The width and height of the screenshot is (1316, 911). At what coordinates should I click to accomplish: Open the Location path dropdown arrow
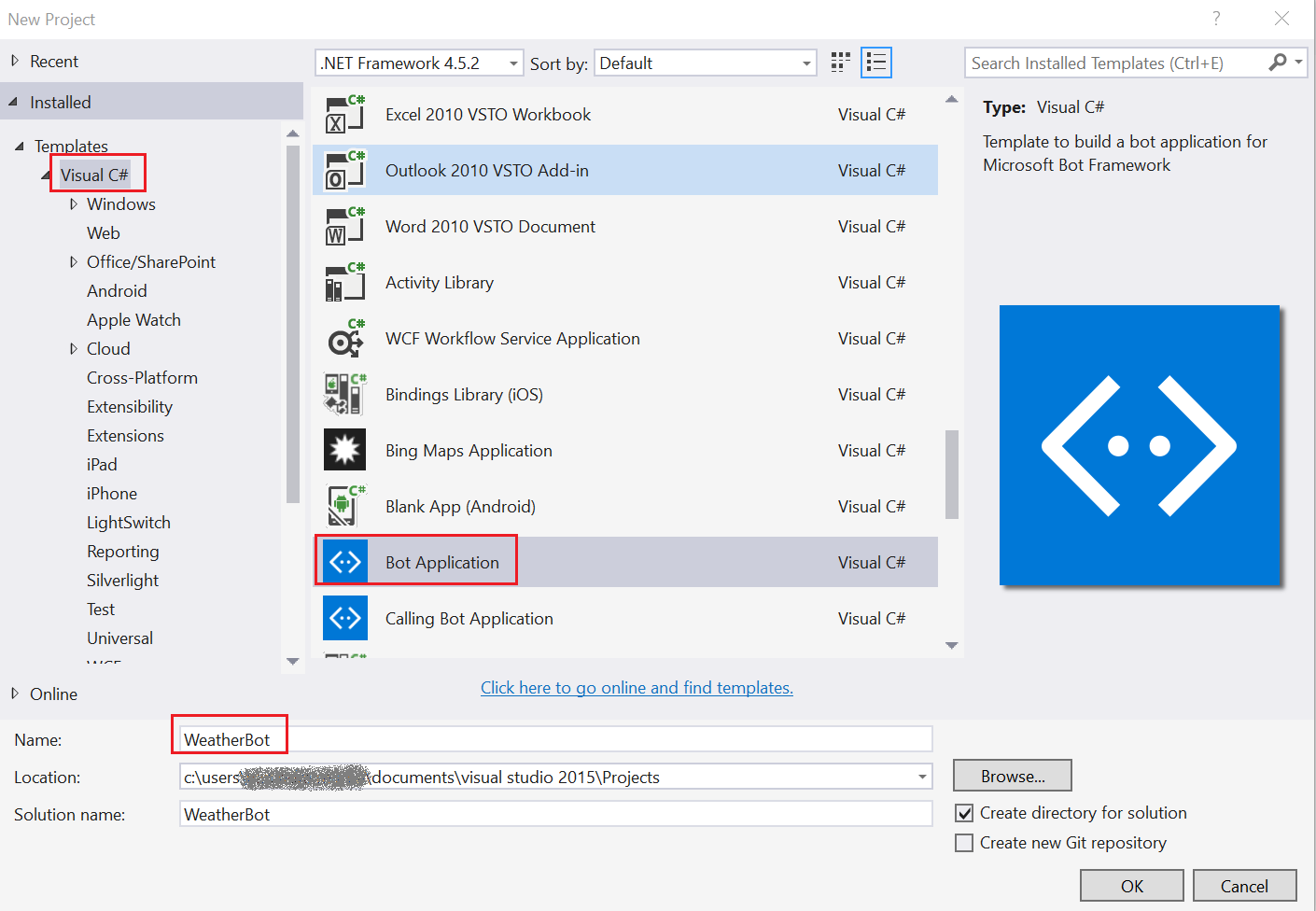coord(922,777)
